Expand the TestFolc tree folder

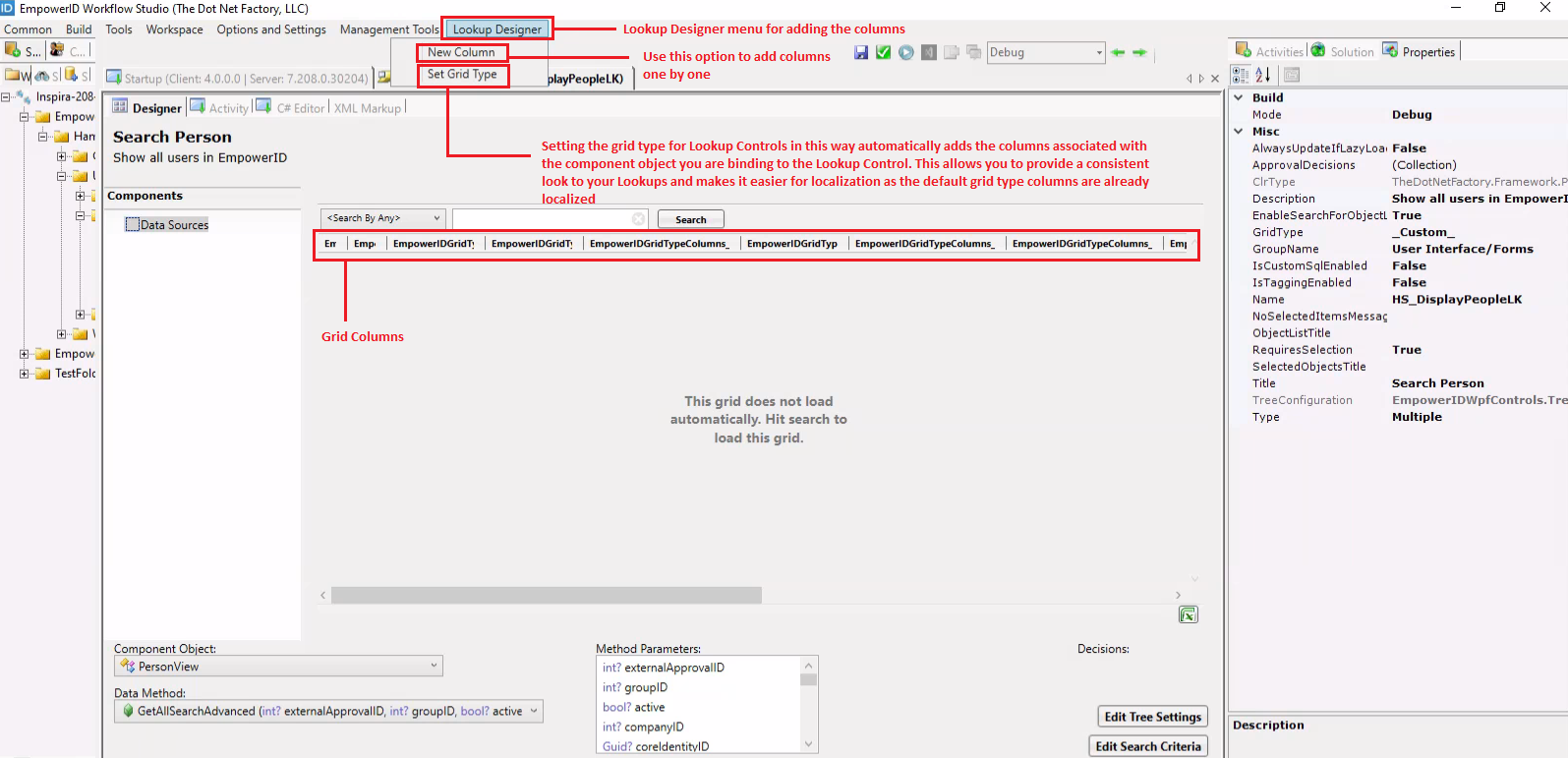(x=25, y=374)
